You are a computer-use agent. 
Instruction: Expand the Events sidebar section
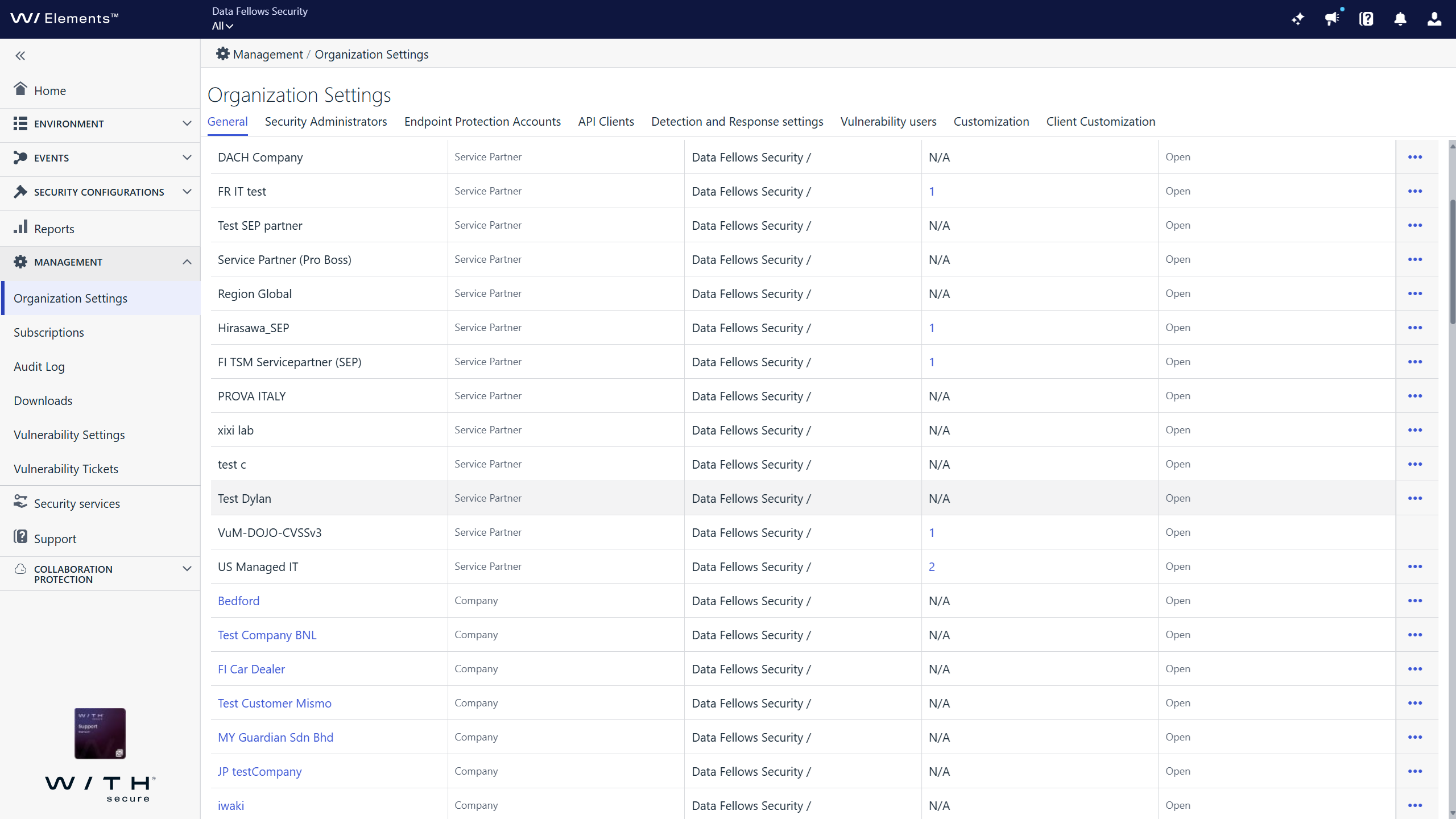pyautogui.click(x=100, y=158)
